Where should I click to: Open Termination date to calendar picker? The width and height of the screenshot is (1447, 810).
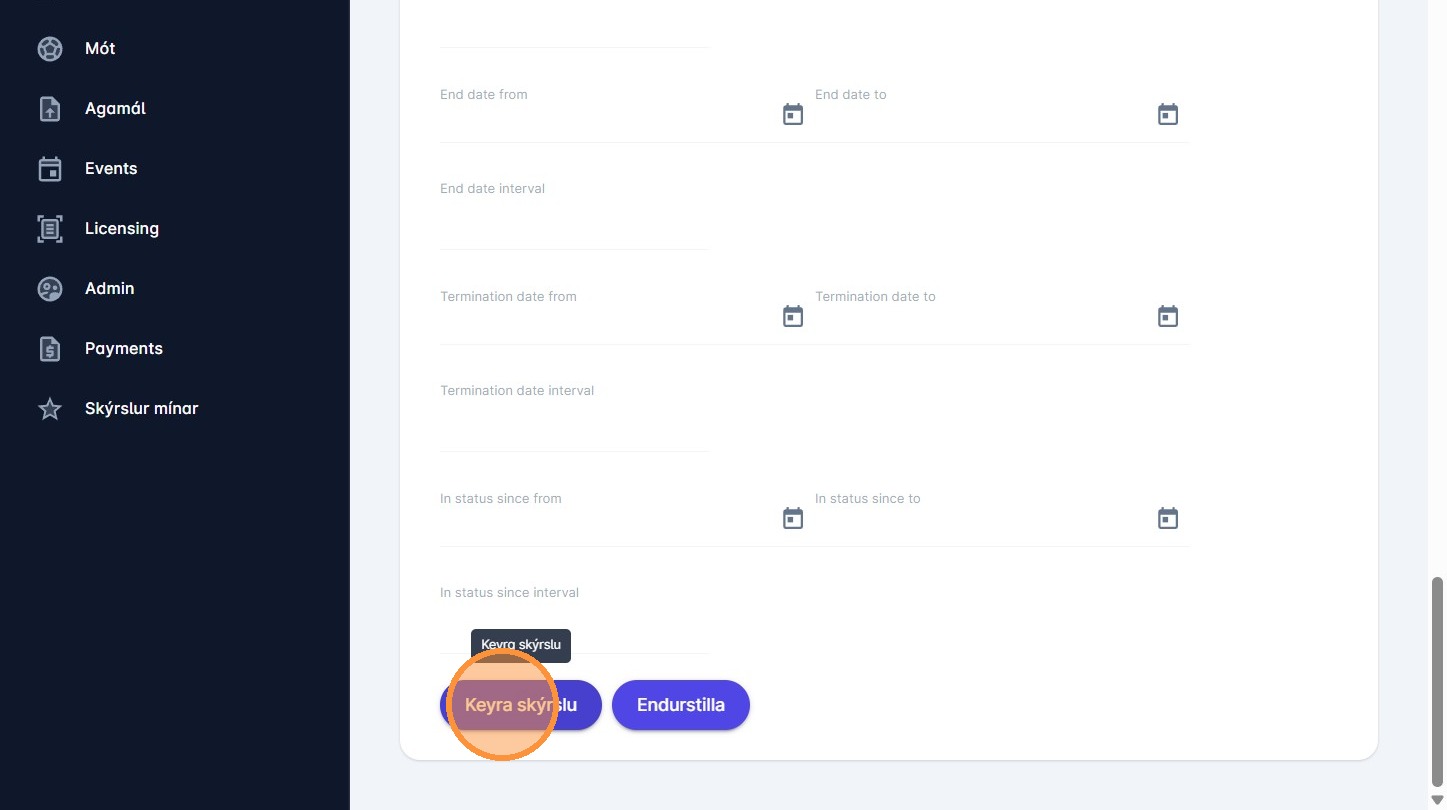tap(1168, 317)
